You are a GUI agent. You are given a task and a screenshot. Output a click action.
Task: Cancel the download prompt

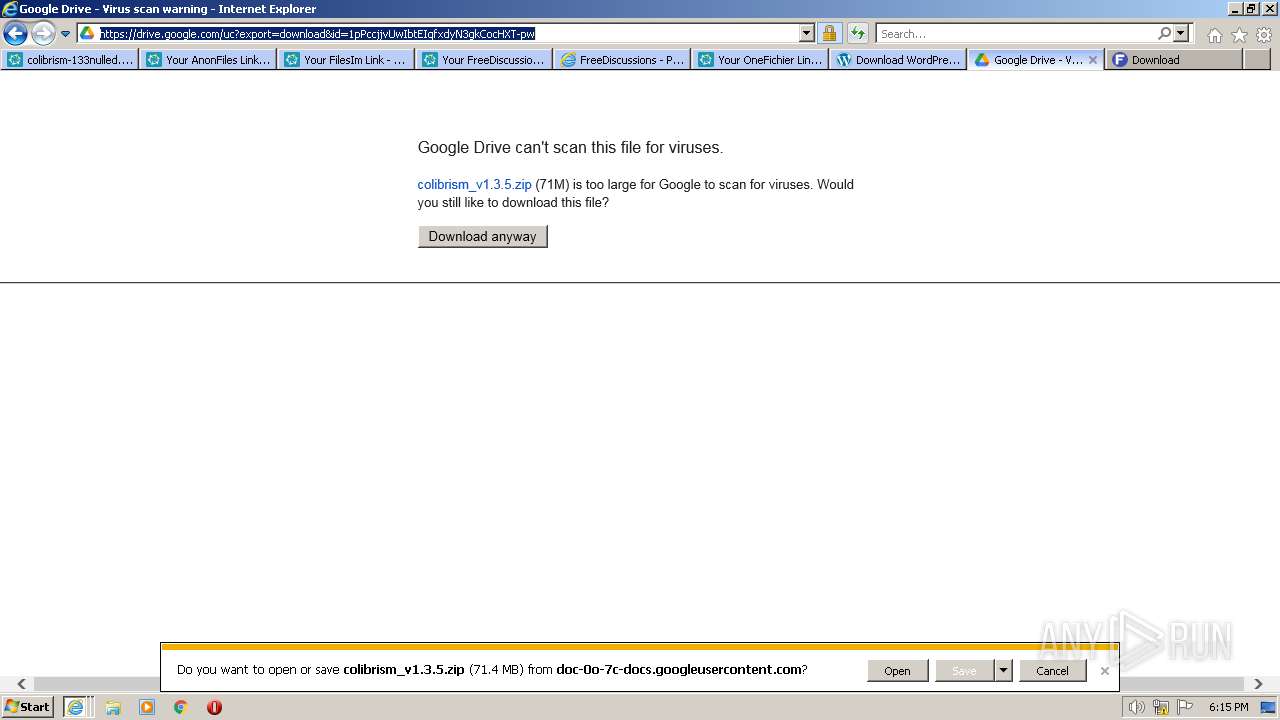[x=1052, y=671]
